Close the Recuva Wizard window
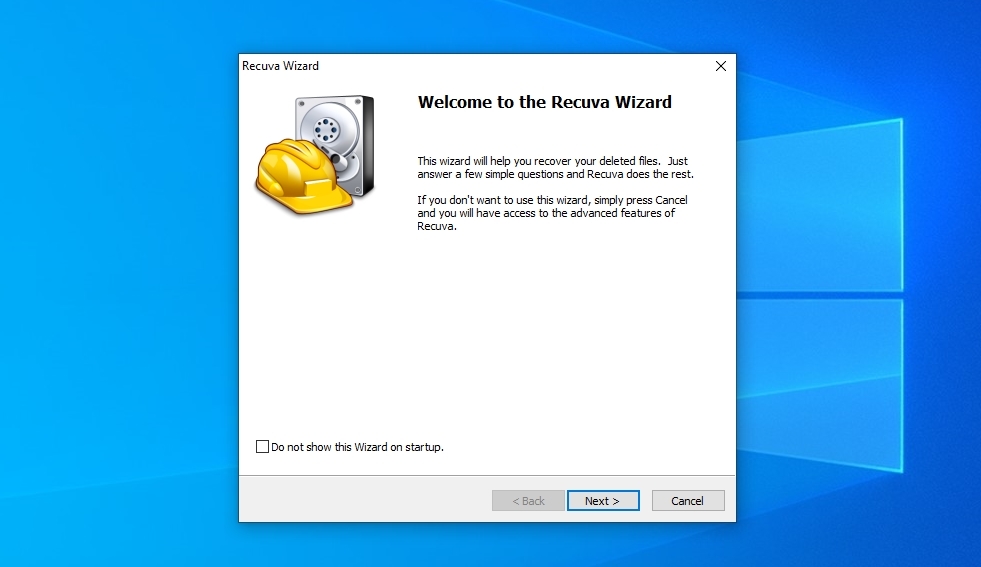Screen dimensions: 981x567 coord(721,66)
